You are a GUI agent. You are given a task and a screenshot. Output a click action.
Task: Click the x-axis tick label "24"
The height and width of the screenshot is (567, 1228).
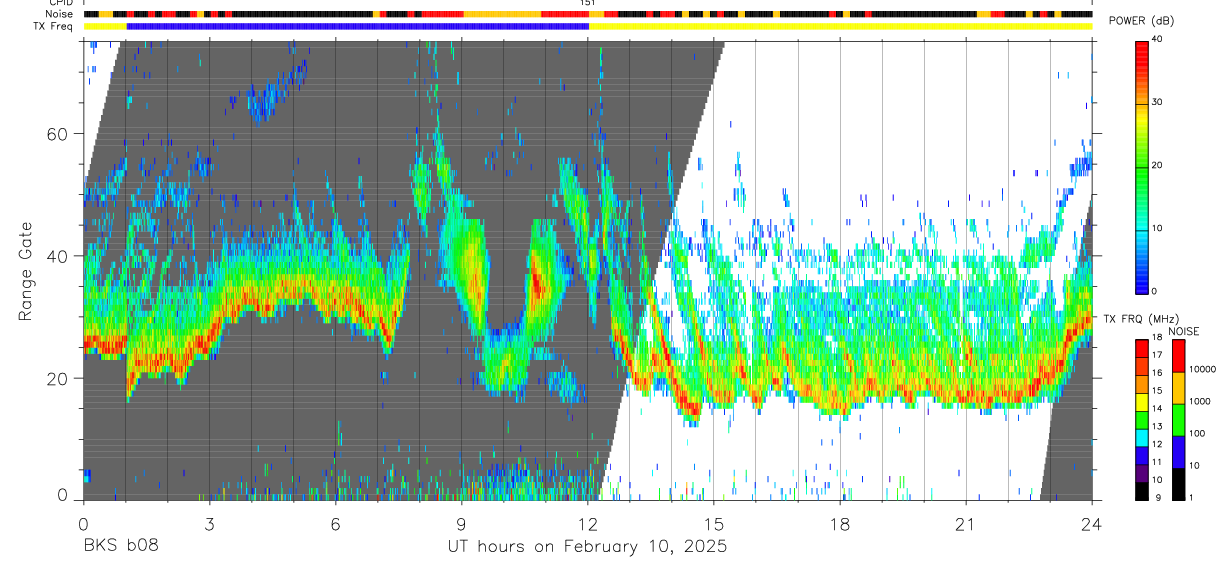(x=1091, y=523)
